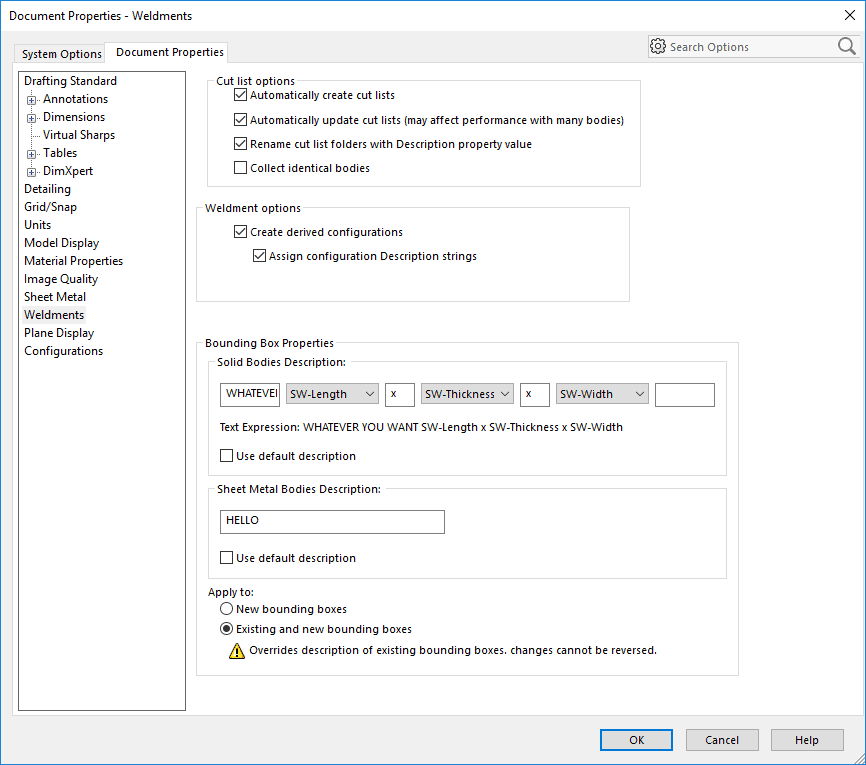Toggle Automatically create cut lists

click(x=240, y=95)
